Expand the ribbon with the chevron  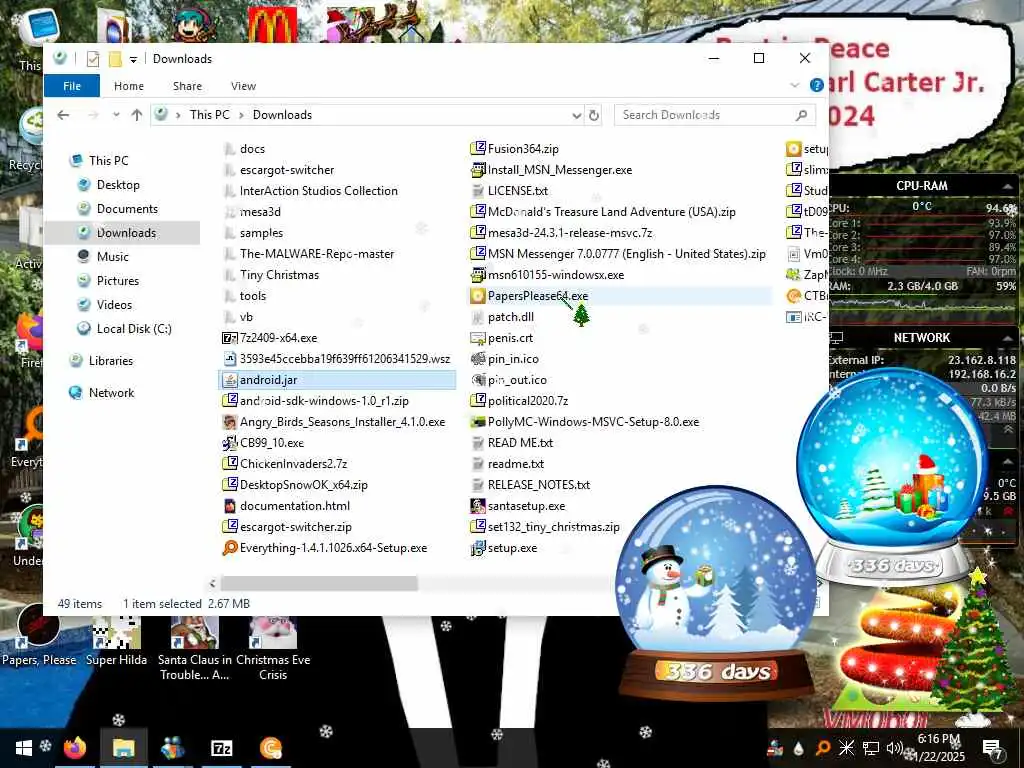tap(795, 86)
